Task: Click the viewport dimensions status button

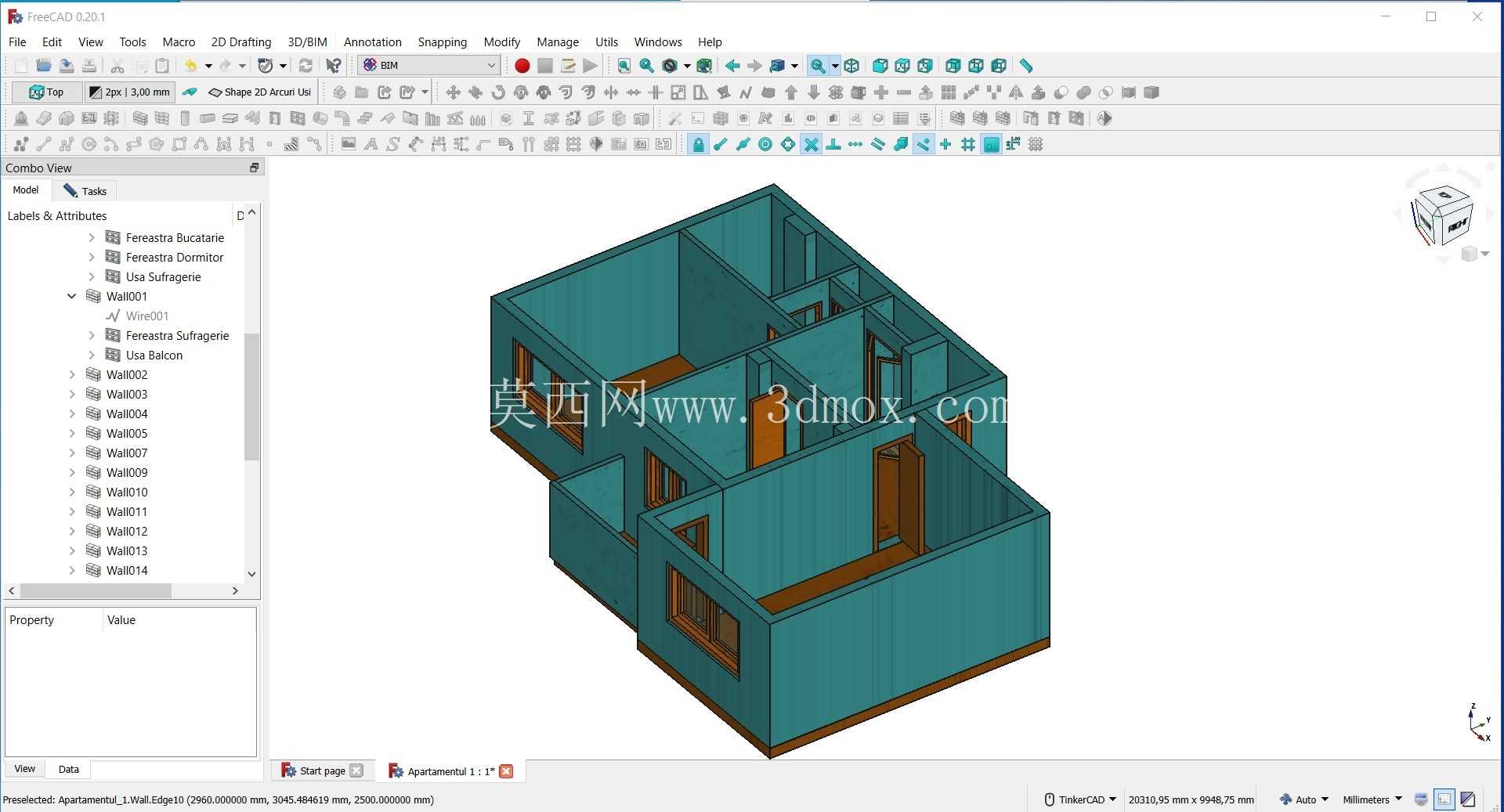Action: click(1191, 799)
